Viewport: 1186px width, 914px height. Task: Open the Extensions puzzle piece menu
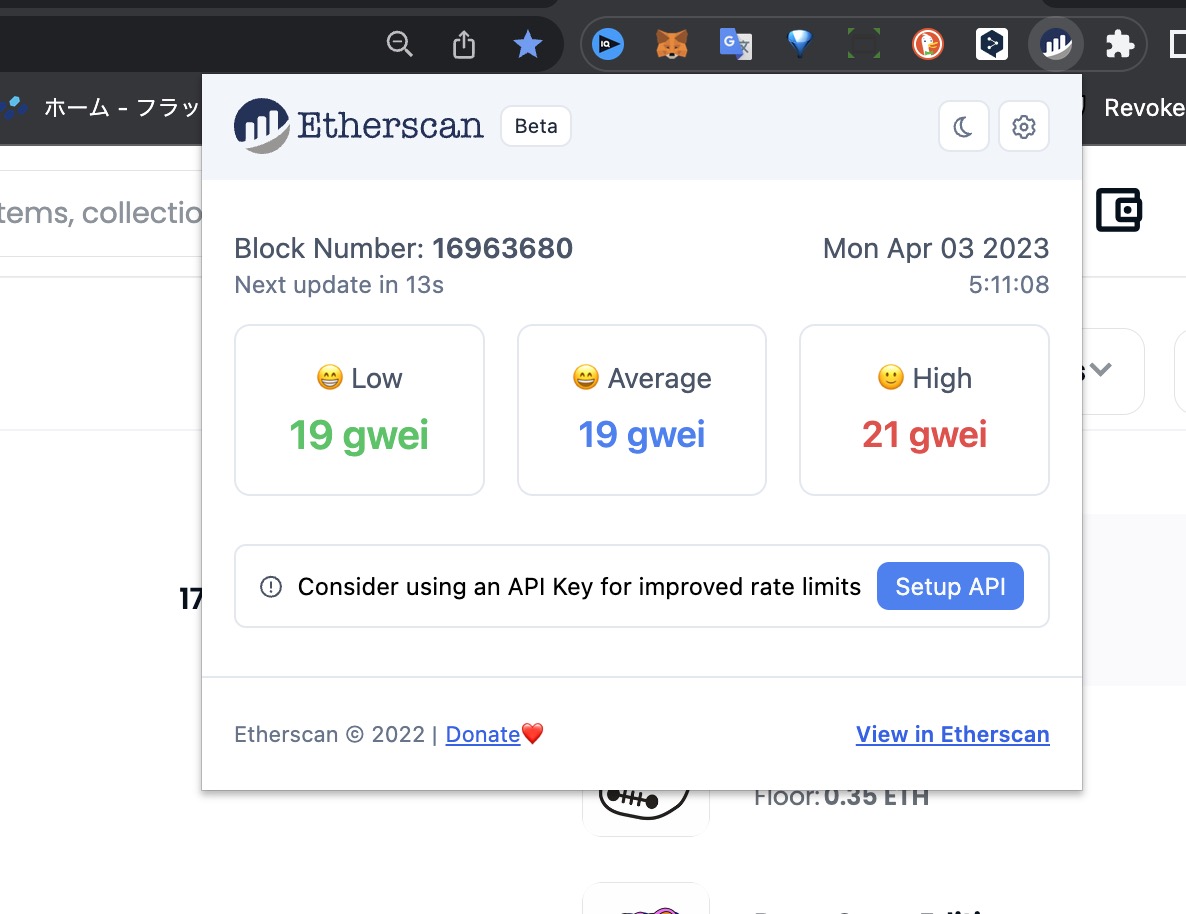tap(1119, 44)
